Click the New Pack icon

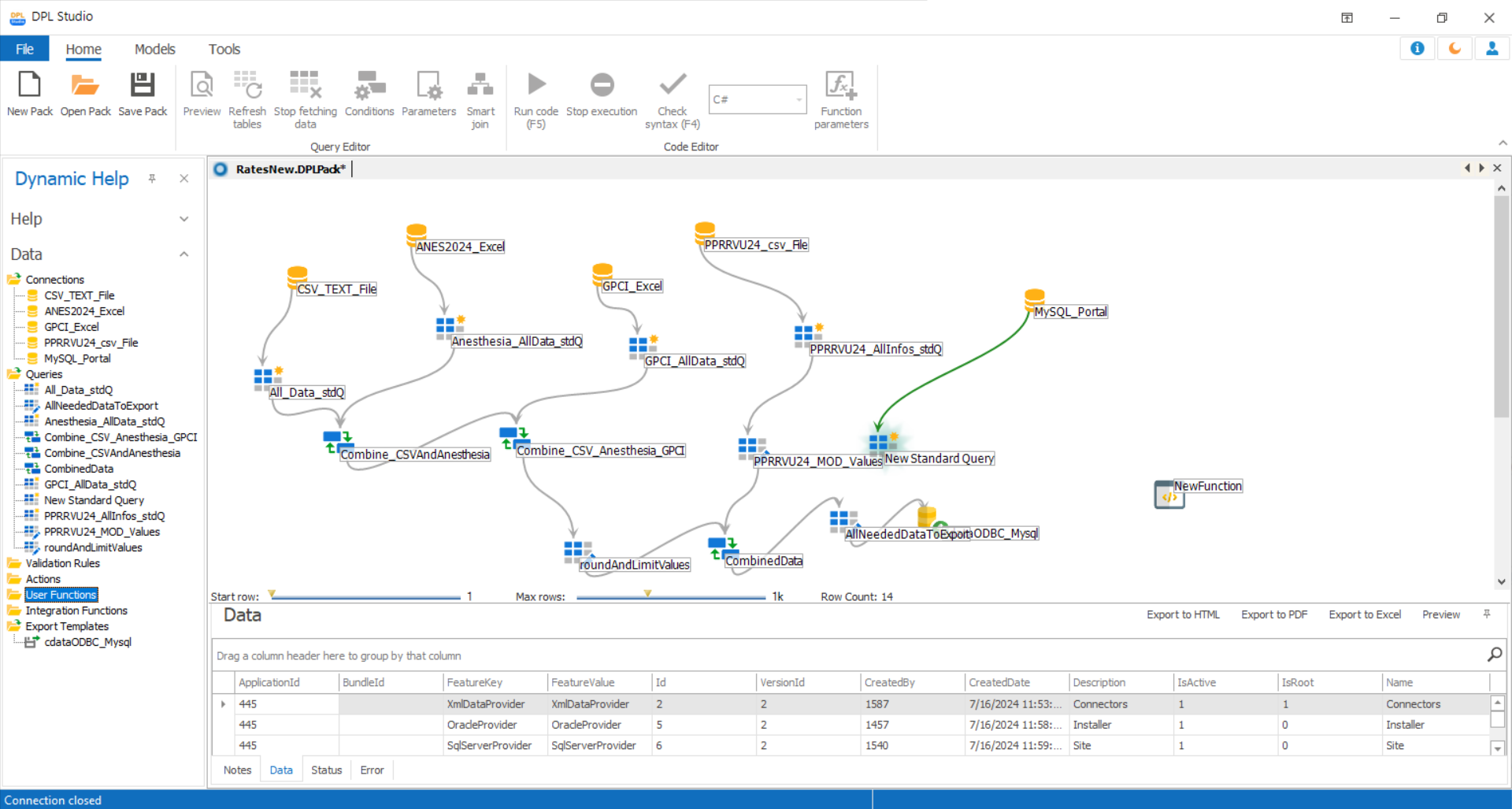(x=29, y=85)
